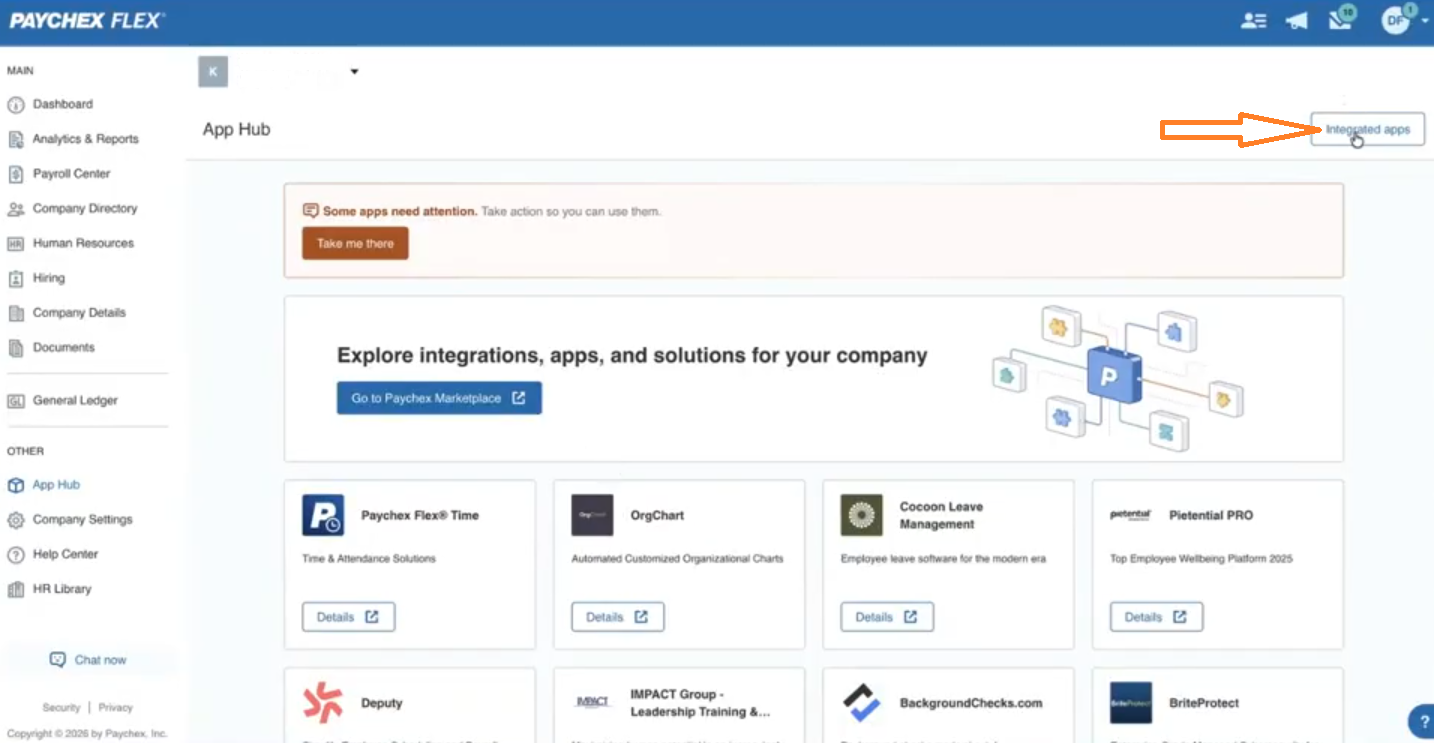
Task: Click the 'Paychex Flex® Time' title
Action: click(x=420, y=516)
